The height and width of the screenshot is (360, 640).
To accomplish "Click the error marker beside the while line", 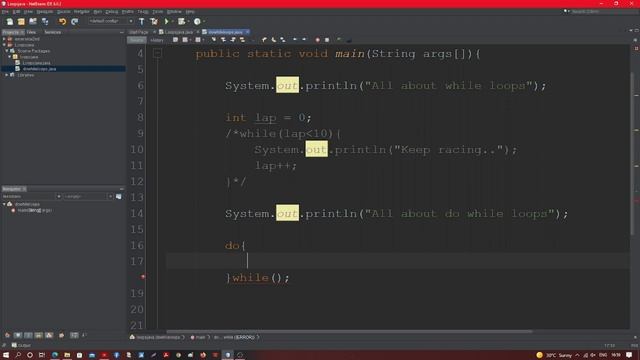I will pyautogui.click(x=143, y=277).
